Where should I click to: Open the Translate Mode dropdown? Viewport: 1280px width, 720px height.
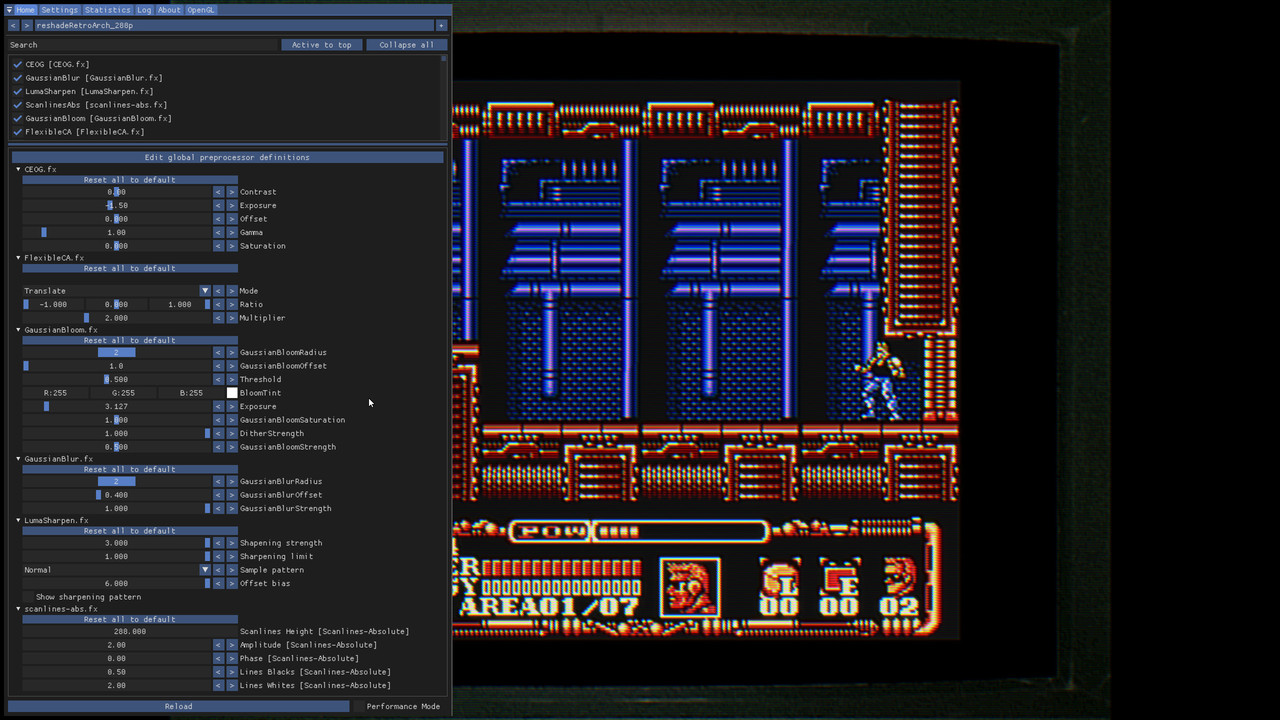[117, 291]
